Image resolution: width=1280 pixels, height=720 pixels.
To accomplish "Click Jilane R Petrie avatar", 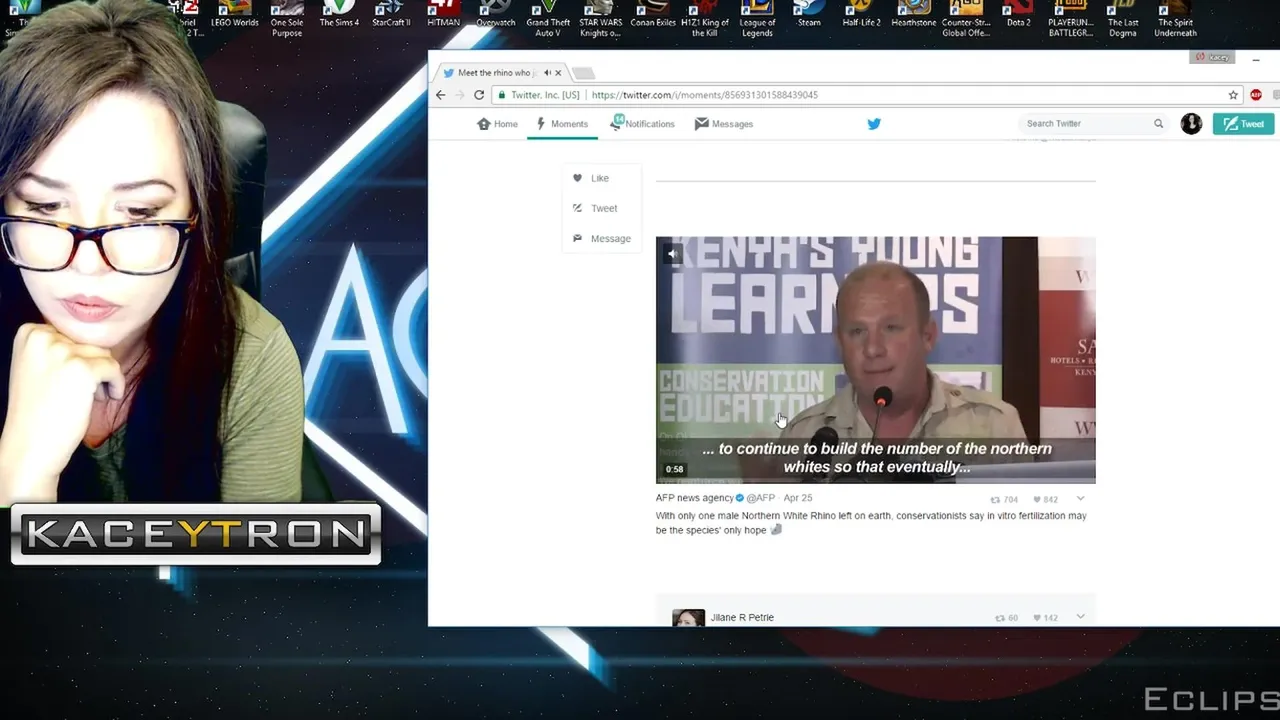I will pos(688,618).
